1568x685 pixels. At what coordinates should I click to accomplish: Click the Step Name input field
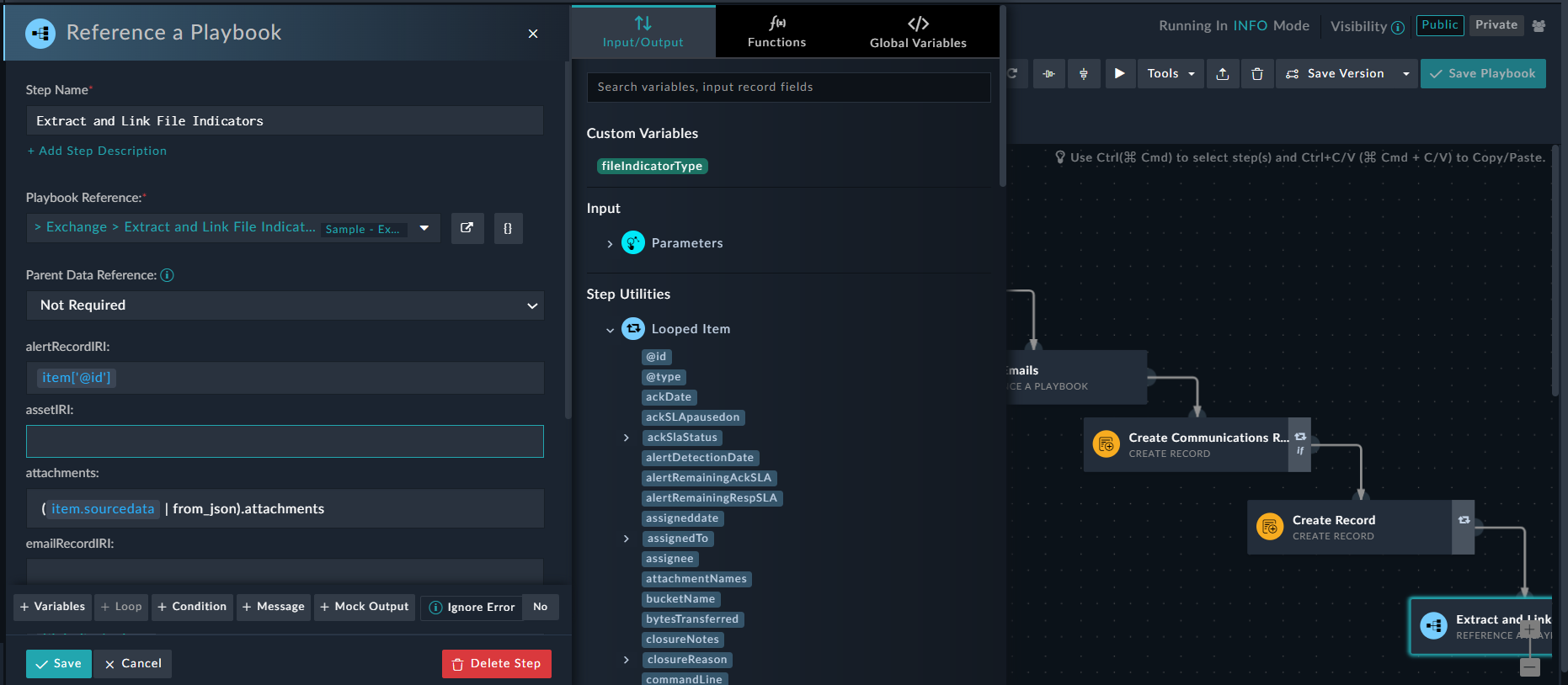tap(285, 121)
